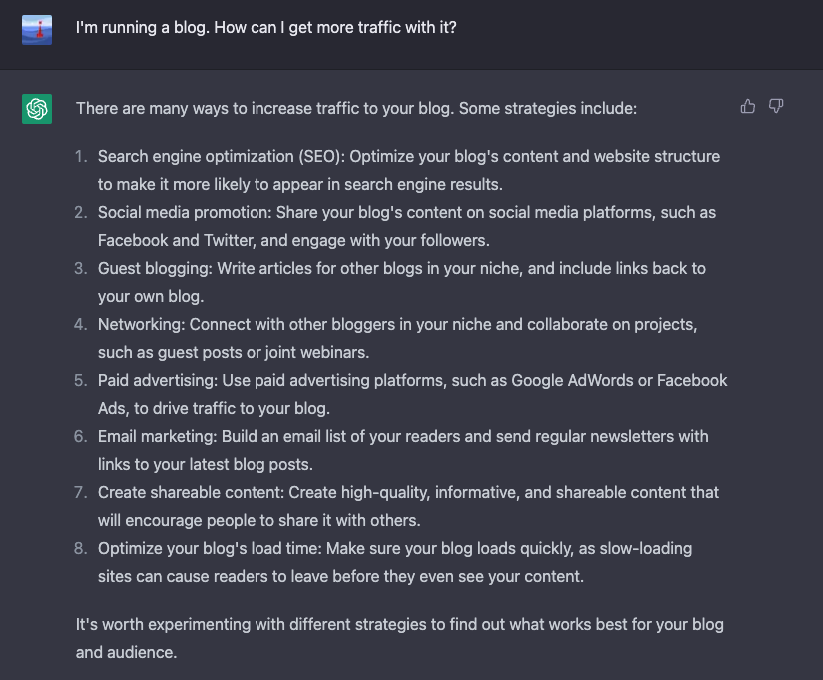This screenshot has height=680, width=823.
Task: Click the 'Optimize your blog's load time' item
Action: tap(395, 562)
